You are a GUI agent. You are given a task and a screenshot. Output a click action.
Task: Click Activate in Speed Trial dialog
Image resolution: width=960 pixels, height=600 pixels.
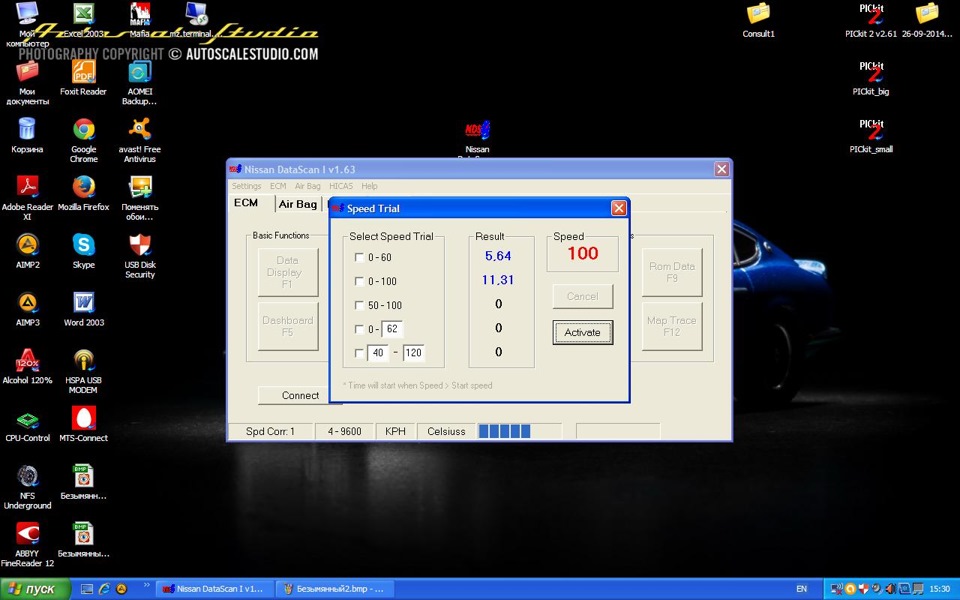582,332
